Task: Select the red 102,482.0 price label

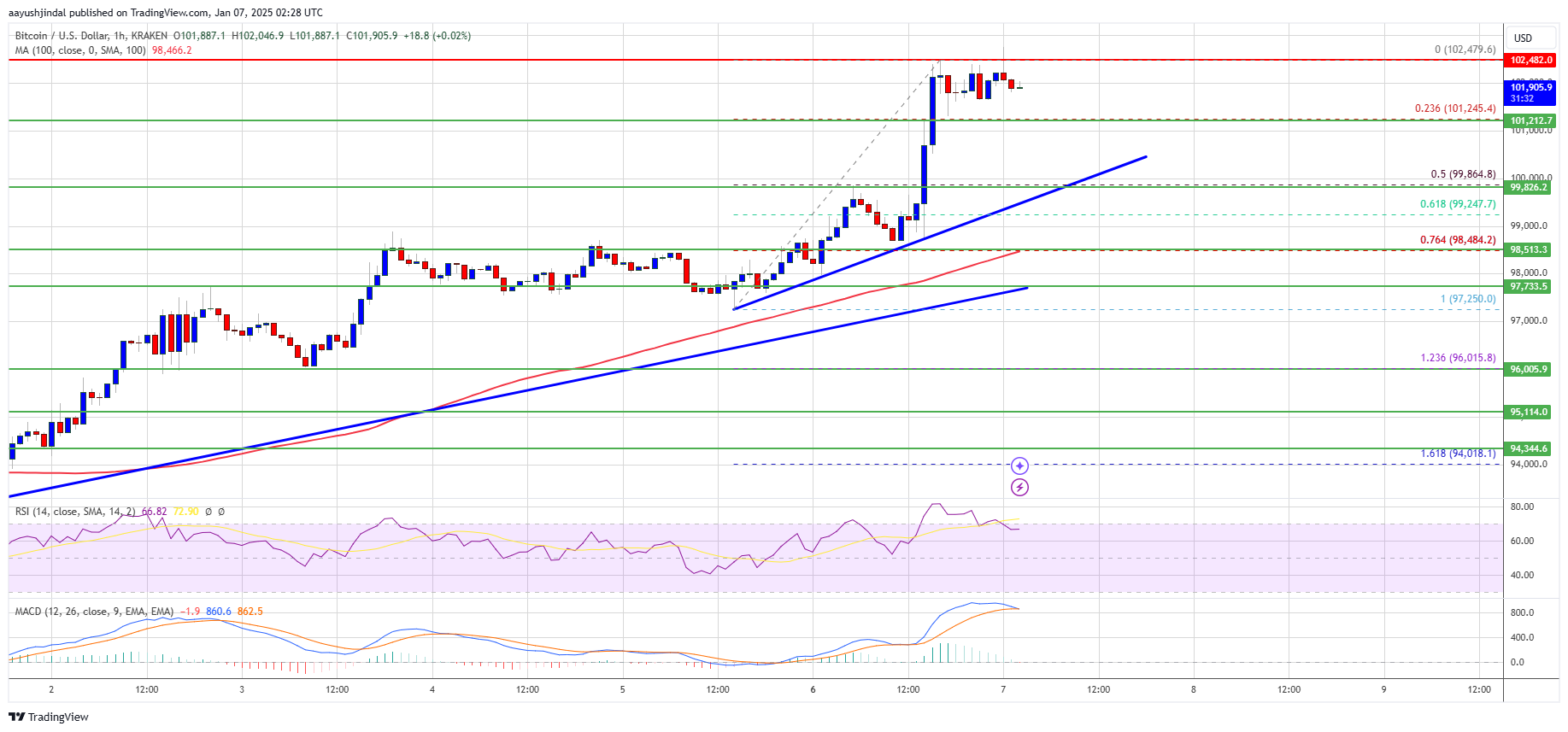Action: tap(1530, 60)
